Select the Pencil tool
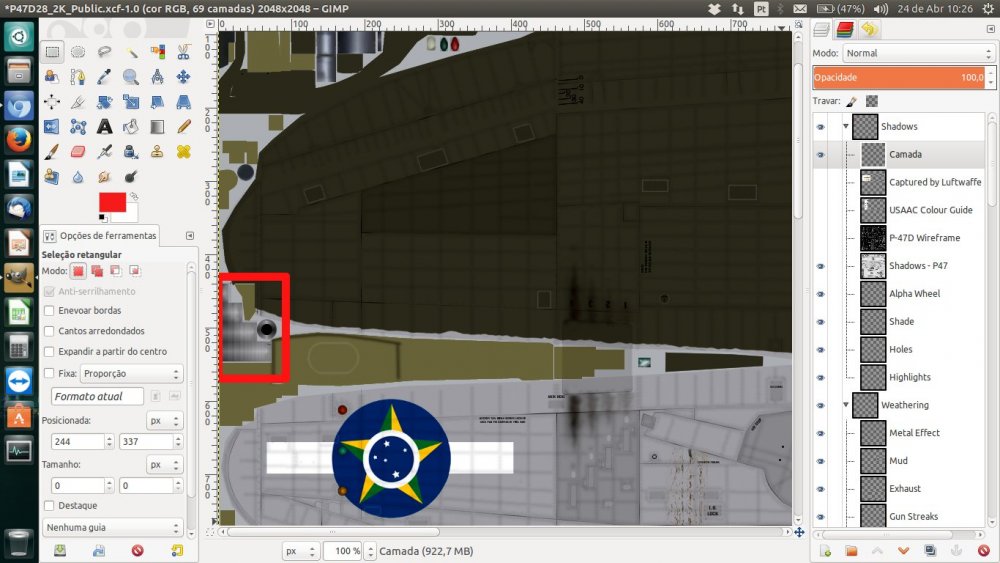1000x563 pixels. point(183,126)
